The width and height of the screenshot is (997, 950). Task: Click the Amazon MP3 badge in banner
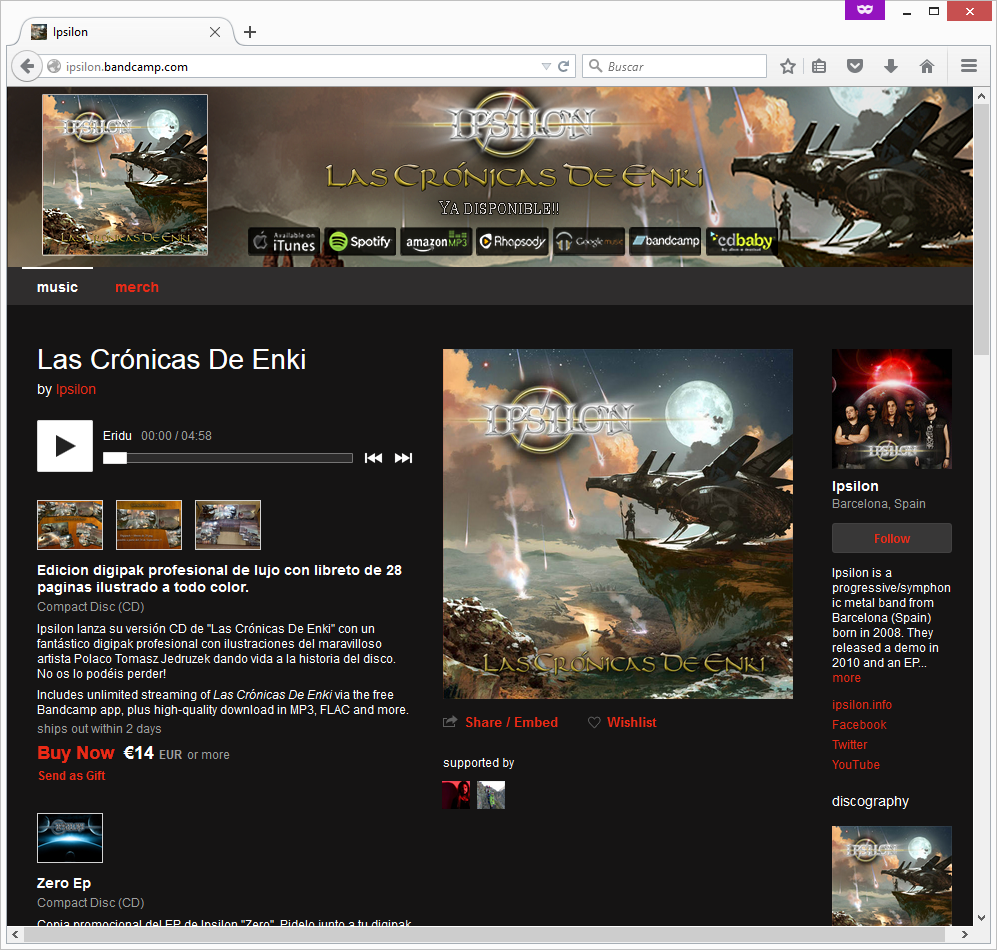[x=436, y=241]
